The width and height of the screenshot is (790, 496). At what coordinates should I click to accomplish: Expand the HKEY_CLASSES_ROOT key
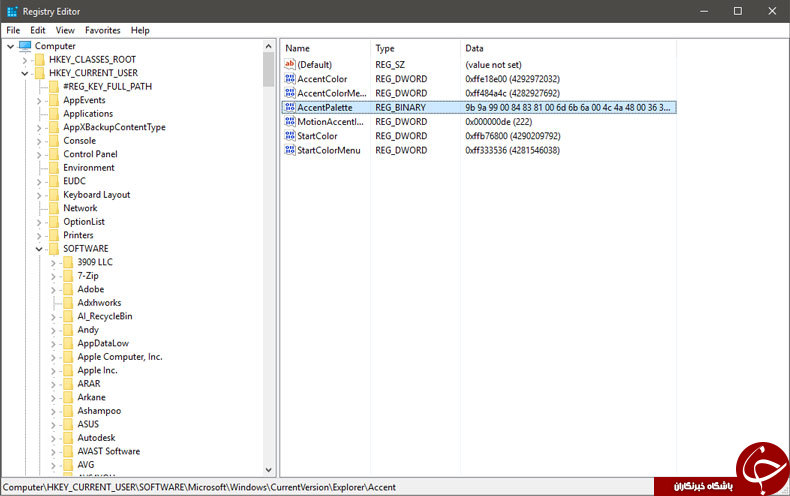click(x=24, y=60)
